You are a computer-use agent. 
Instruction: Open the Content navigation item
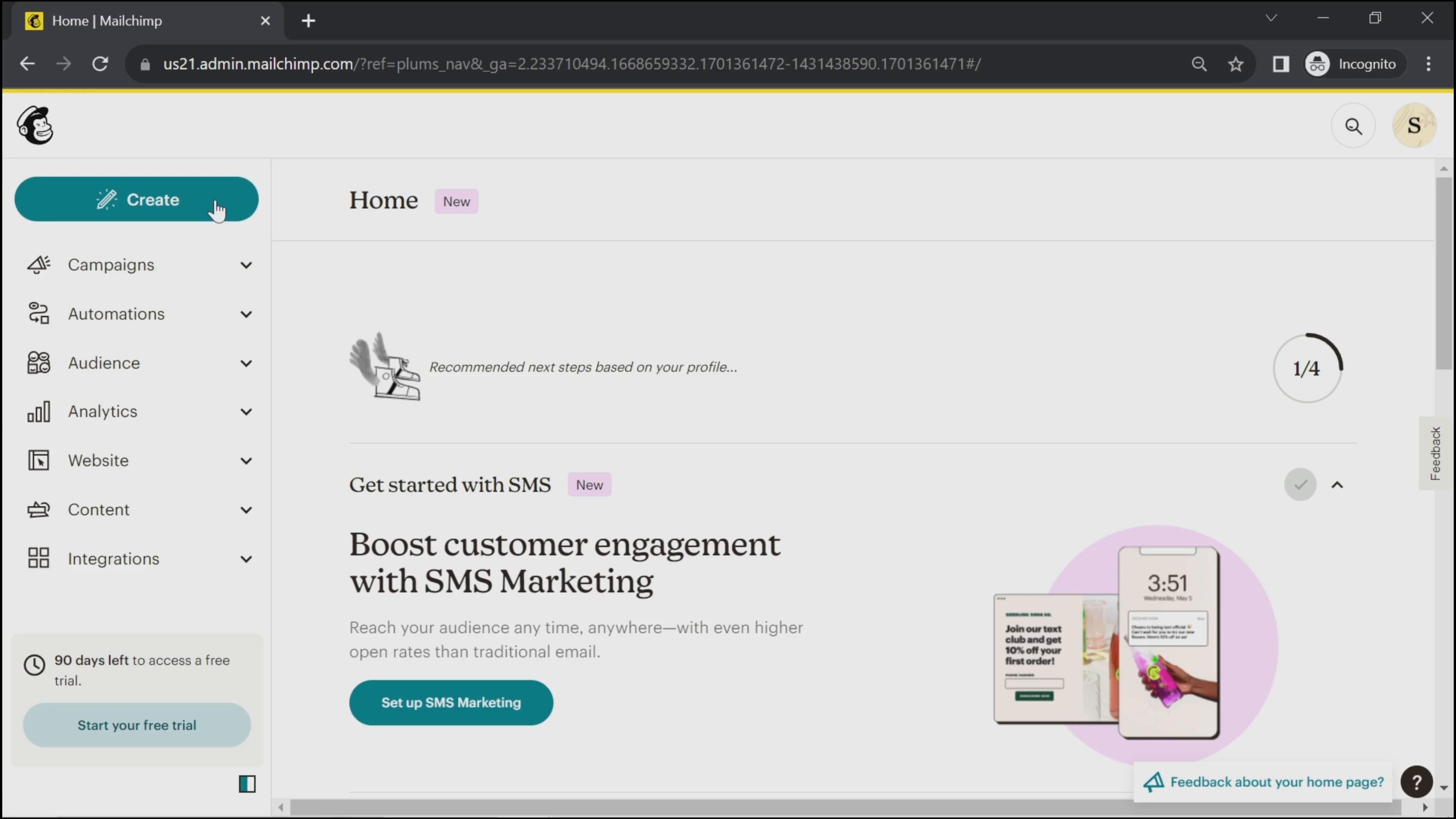click(99, 510)
